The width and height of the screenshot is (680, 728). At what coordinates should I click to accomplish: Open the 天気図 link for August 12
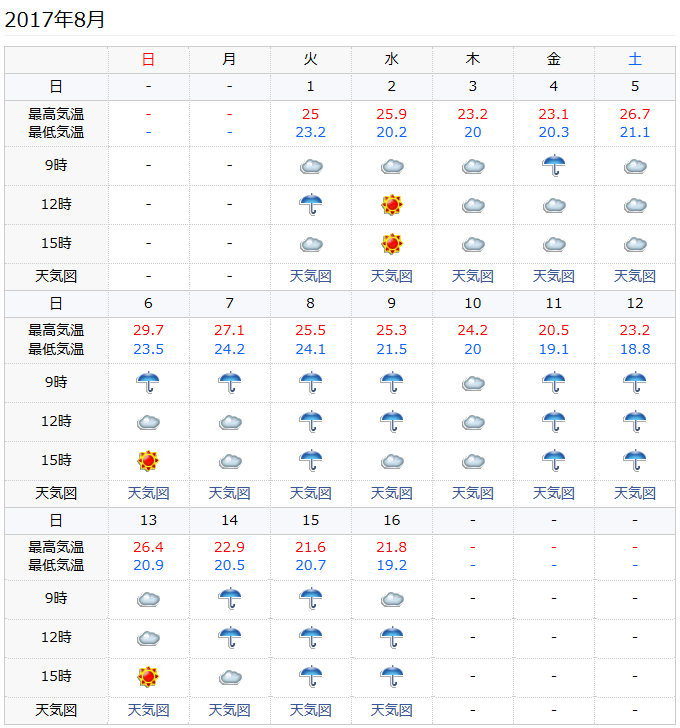[635, 493]
